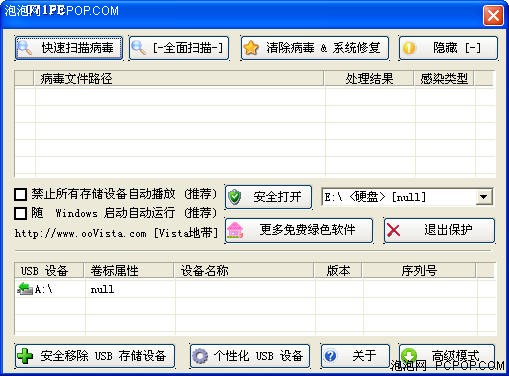Click the 设备名称 column header
509x376 pixels.
tap(244, 270)
